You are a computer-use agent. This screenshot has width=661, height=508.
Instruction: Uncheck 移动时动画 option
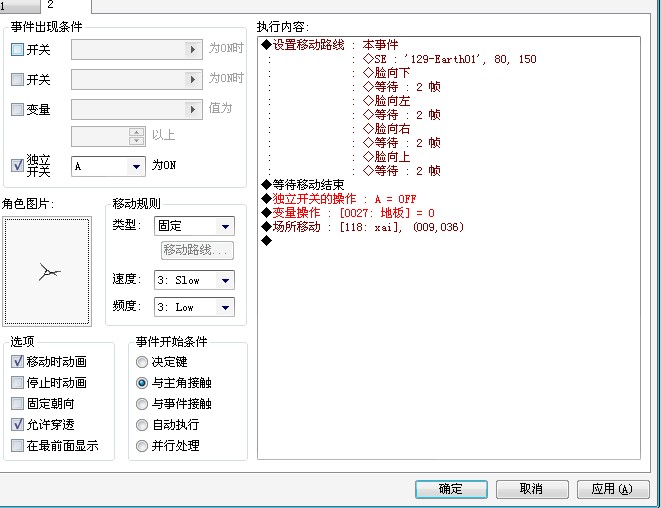[x=17, y=361]
